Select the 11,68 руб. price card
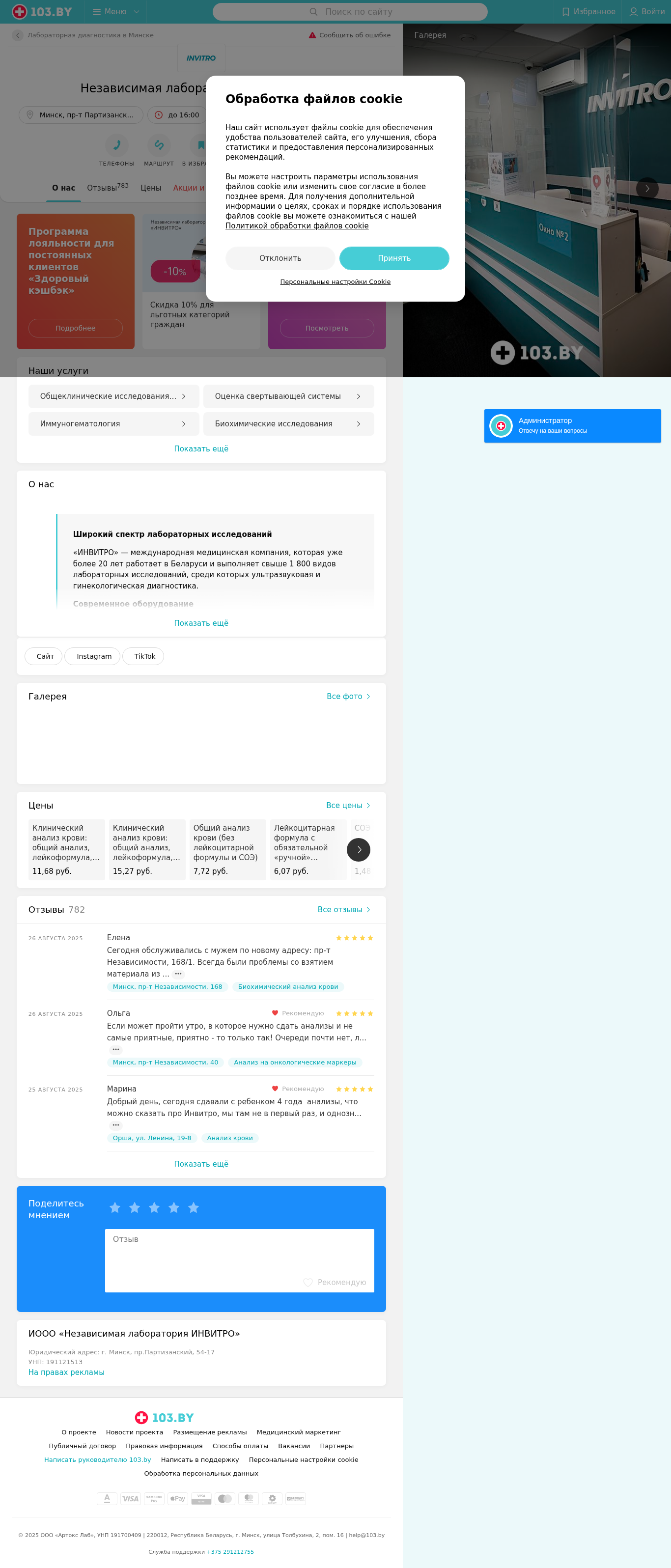 click(67, 850)
